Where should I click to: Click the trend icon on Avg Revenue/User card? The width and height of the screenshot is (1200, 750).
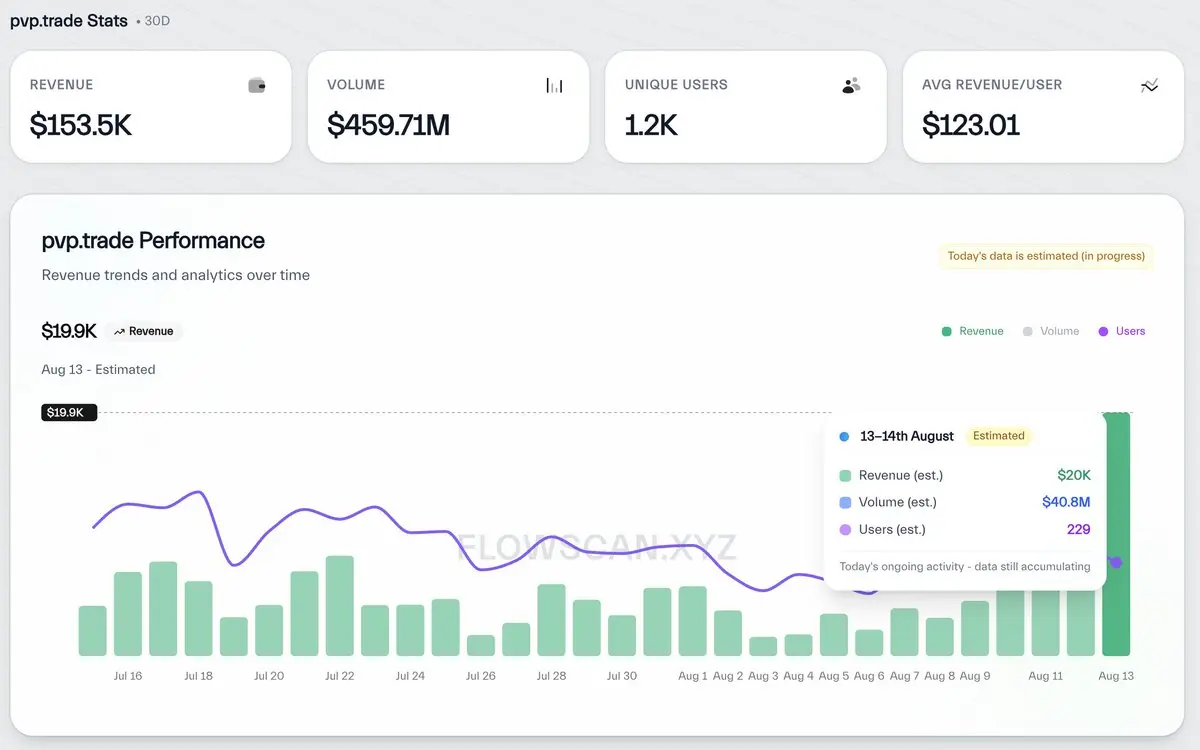coord(1149,86)
